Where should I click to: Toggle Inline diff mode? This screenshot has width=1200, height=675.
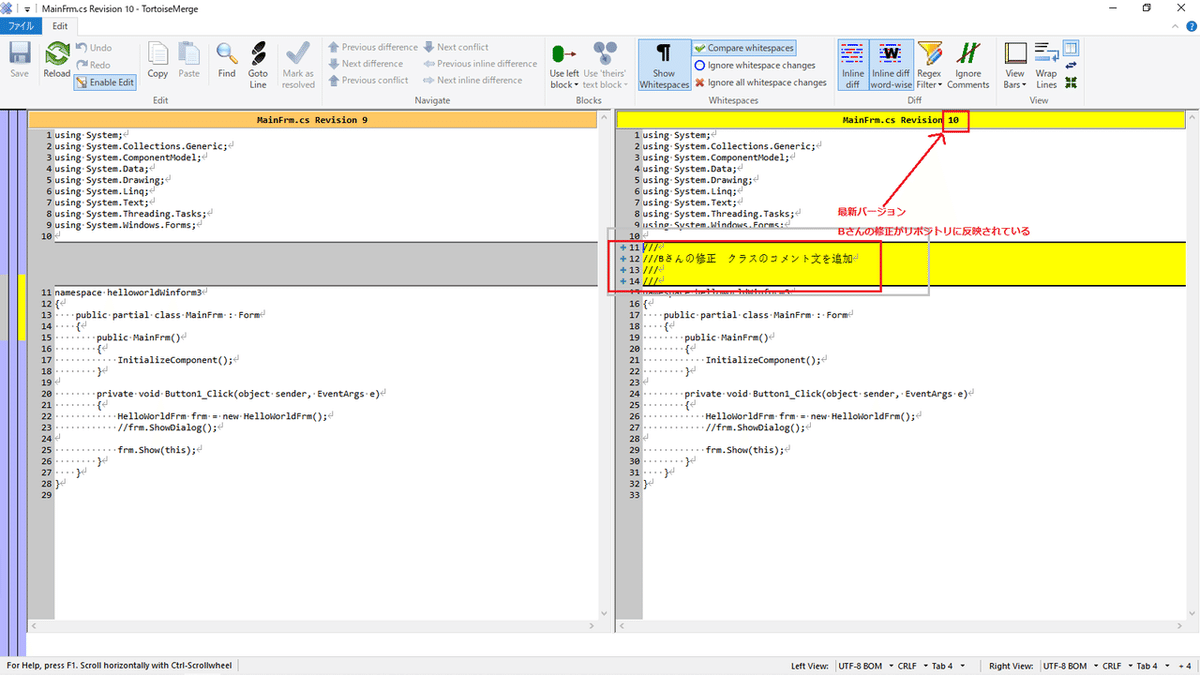[853, 65]
